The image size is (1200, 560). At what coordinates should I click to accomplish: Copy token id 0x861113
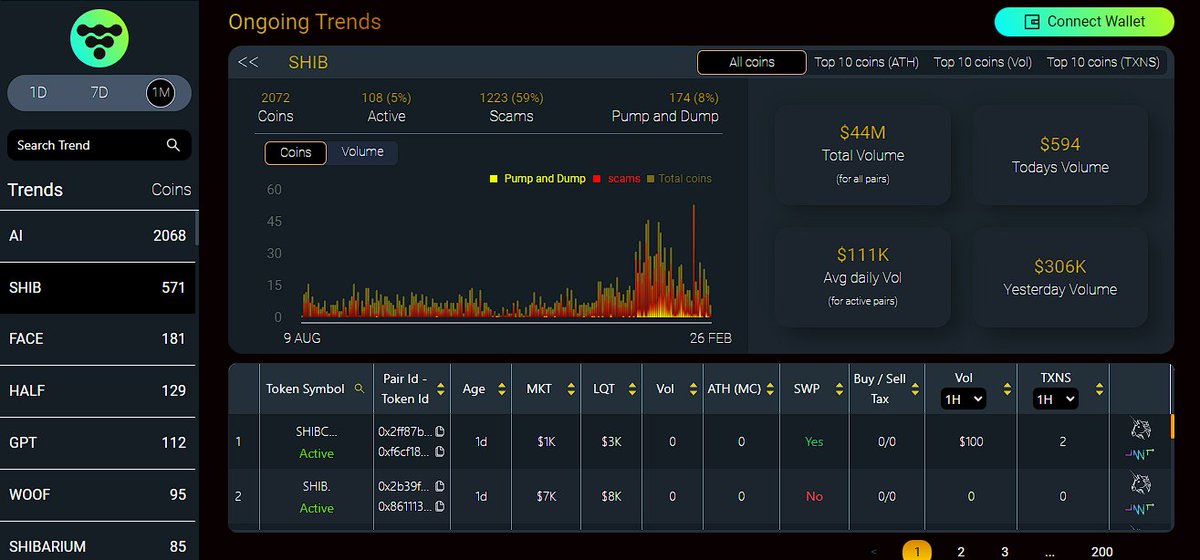click(440, 507)
